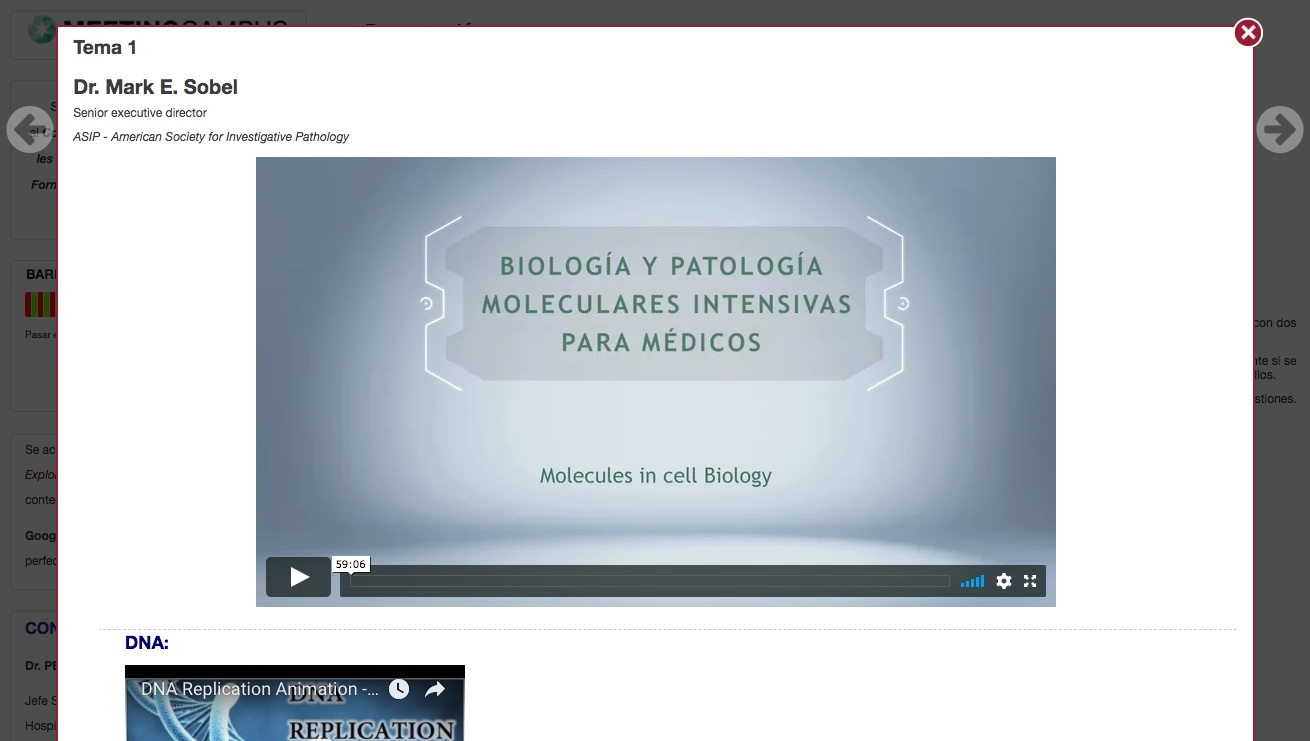Enter fullscreen mode on the video player
The height and width of the screenshot is (741, 1310).
click(1030, 581)
